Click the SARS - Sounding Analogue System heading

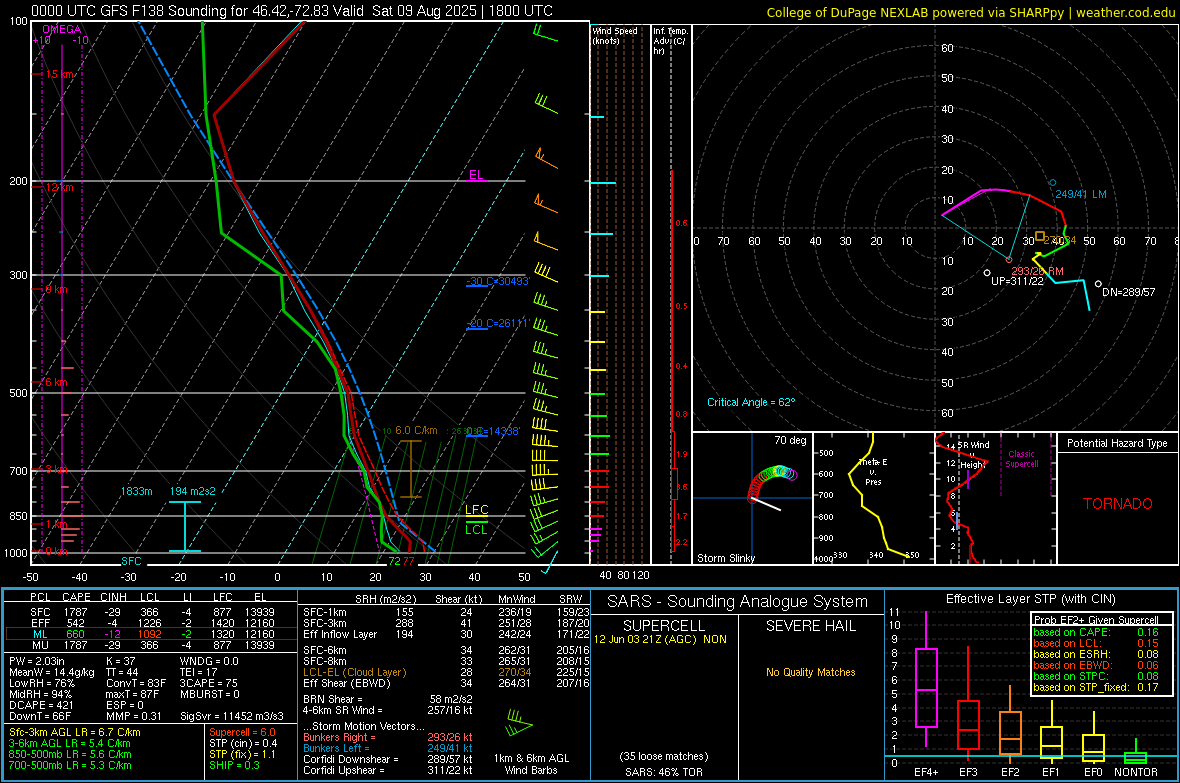(x=737, y=602)
